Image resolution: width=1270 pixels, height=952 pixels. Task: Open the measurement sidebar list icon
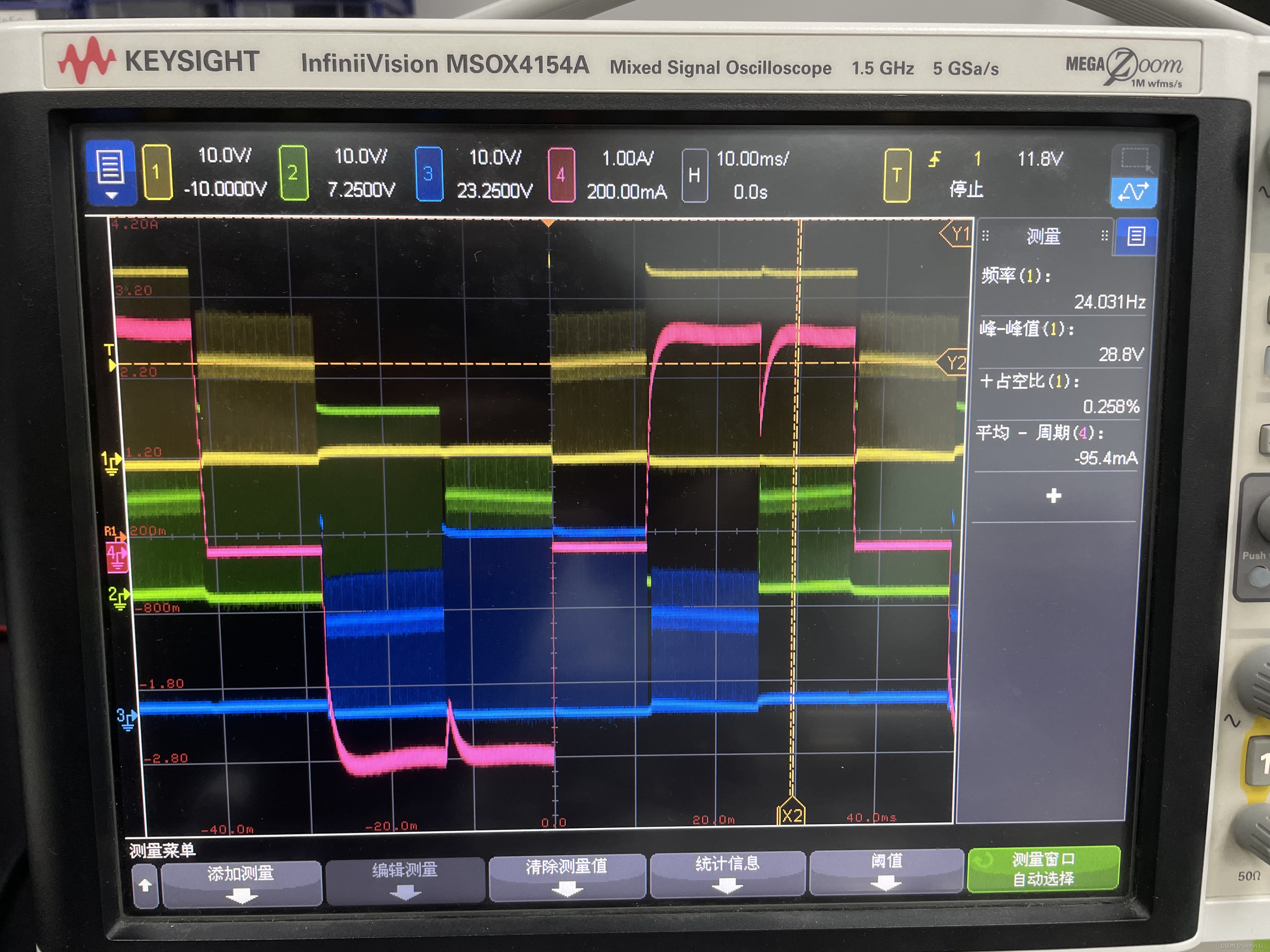tap(1136, 236)
